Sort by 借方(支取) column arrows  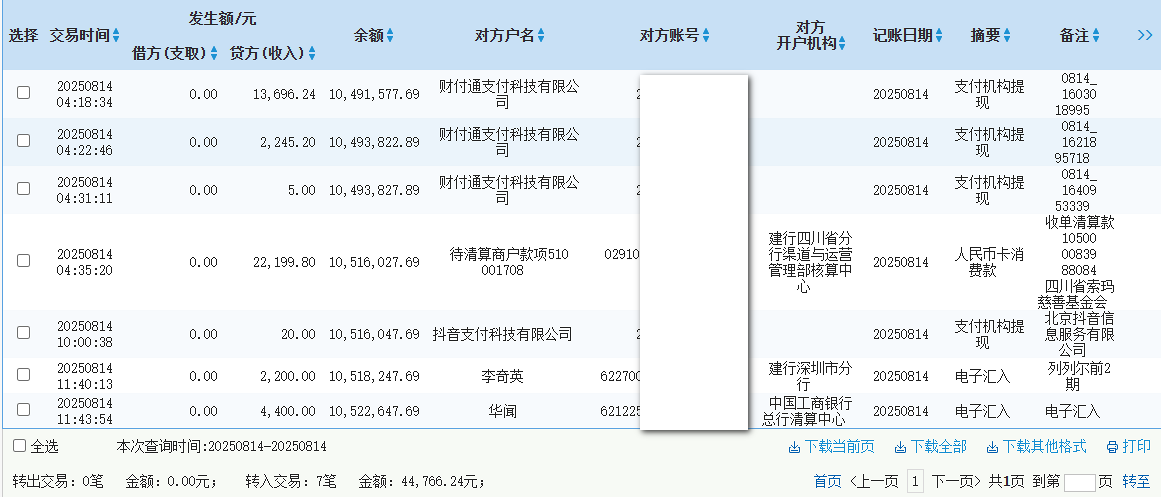(x=214, y=53)
